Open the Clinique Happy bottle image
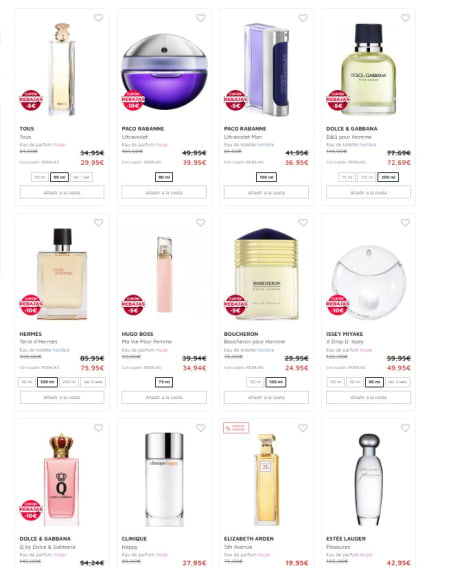The height and width of the screenshot is (568, 475). tap(164, 479)
